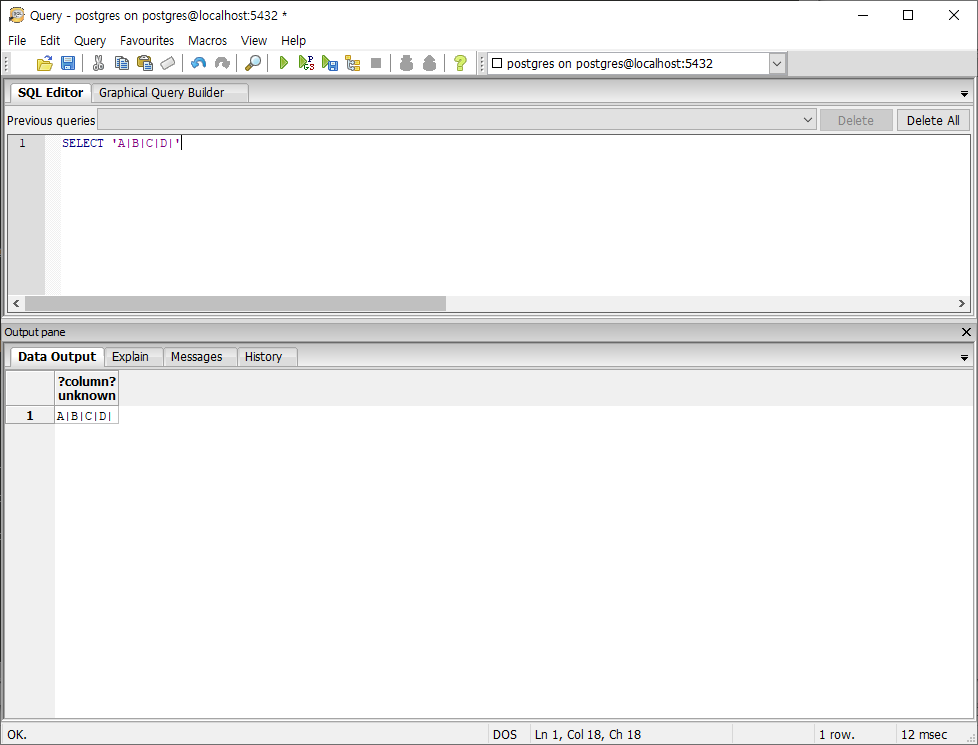Select row header 1 in results
The width and height of the screenshot is (978, 745).
(30, 416)
